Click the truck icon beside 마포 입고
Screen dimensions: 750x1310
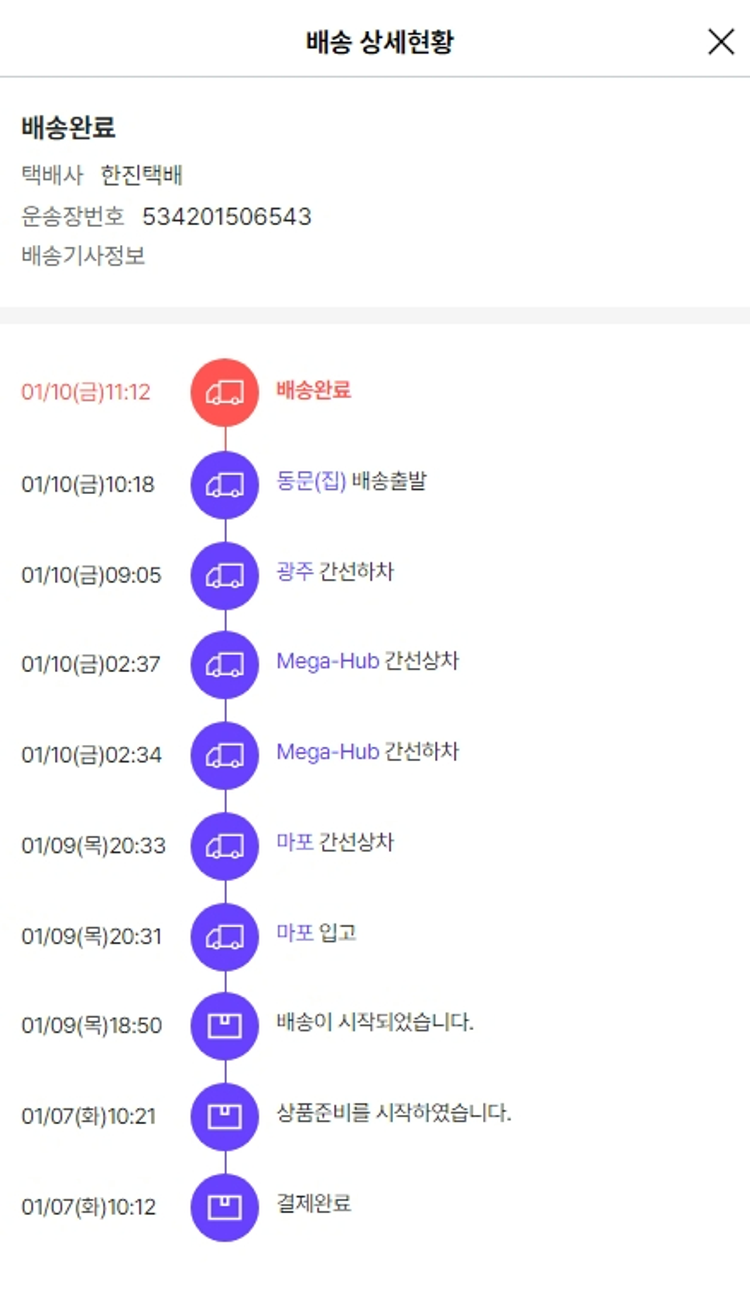point(225,937)
